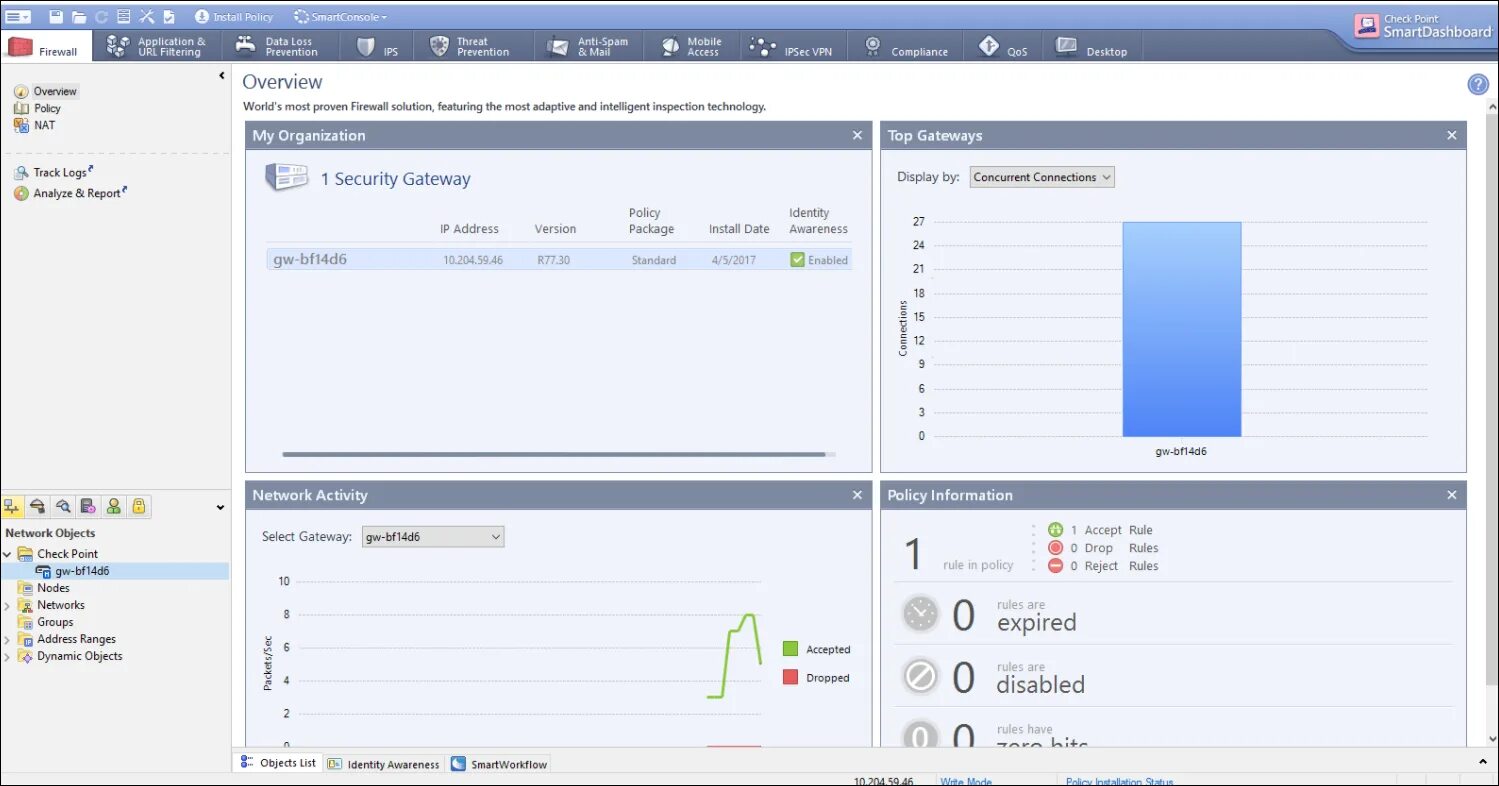Image resolution: width=1499 pixels, height=786 pixels.
Task: Open the main application menu dropdown
Action: click(18, 16)
